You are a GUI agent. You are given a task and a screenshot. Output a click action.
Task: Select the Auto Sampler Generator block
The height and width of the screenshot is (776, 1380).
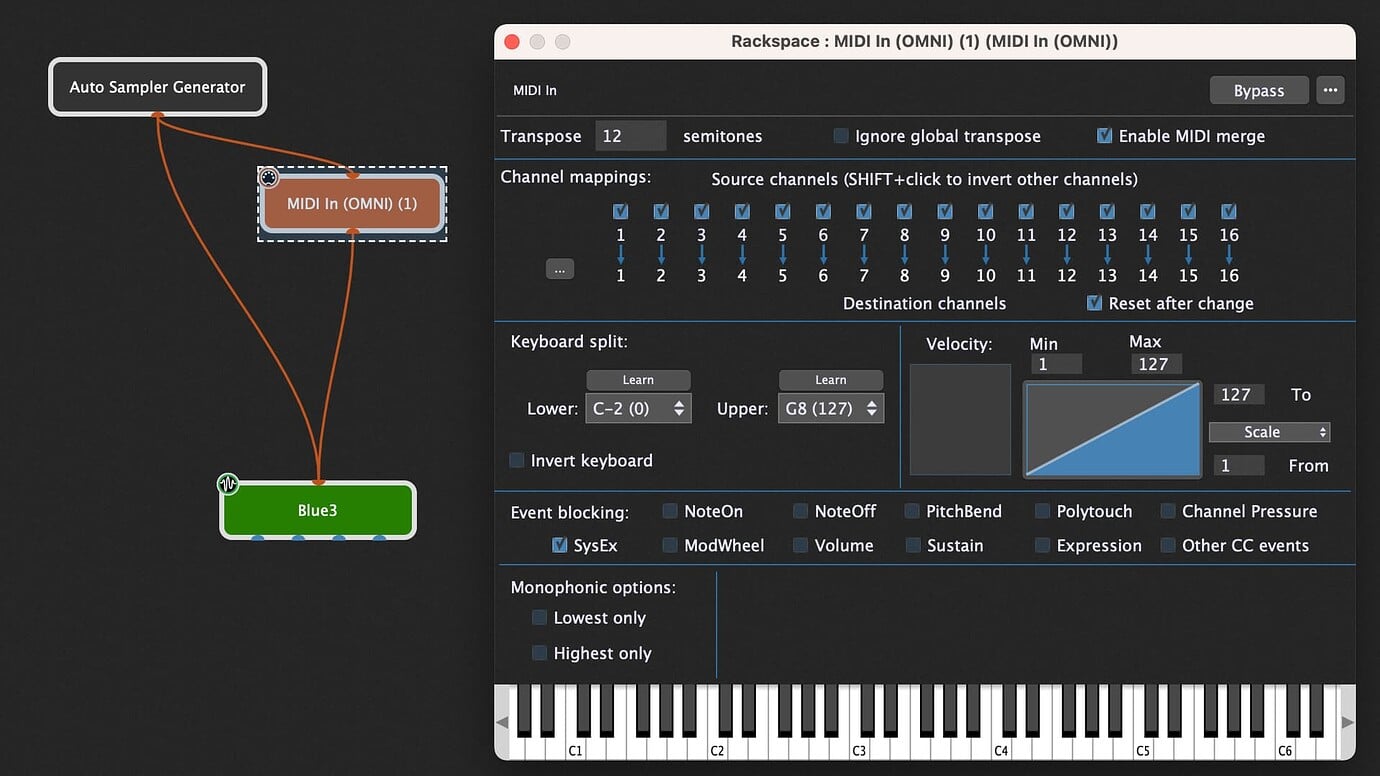coord(158,87)
